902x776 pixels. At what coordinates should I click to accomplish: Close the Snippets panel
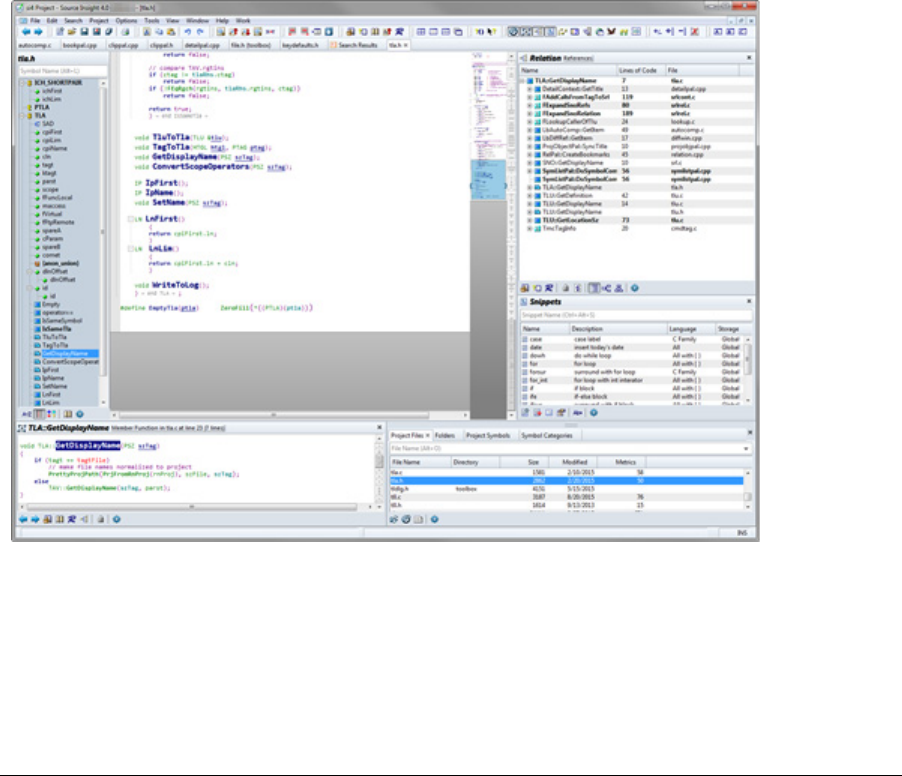coord(750,301)
